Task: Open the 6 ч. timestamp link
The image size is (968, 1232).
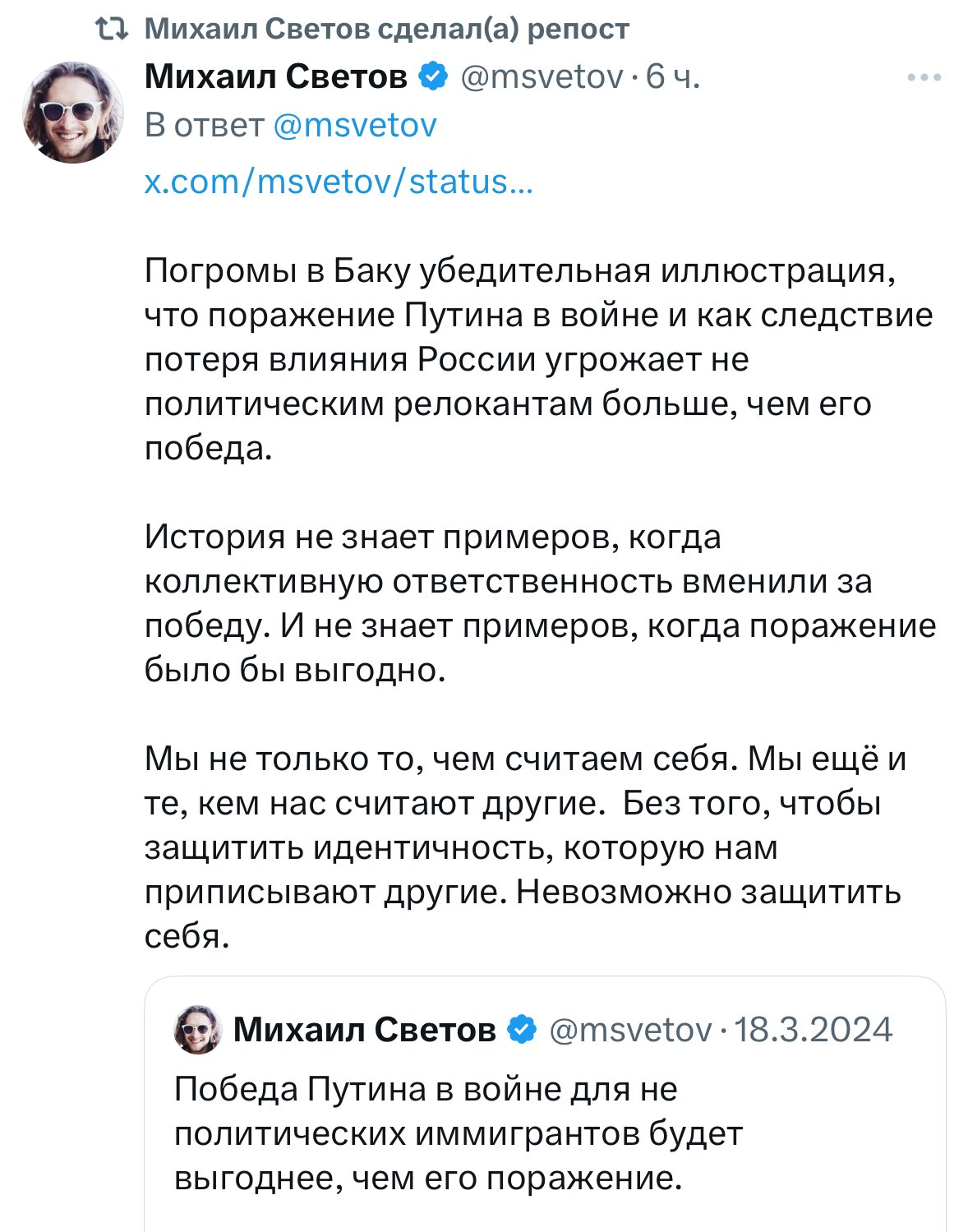Action: (673, 76)
